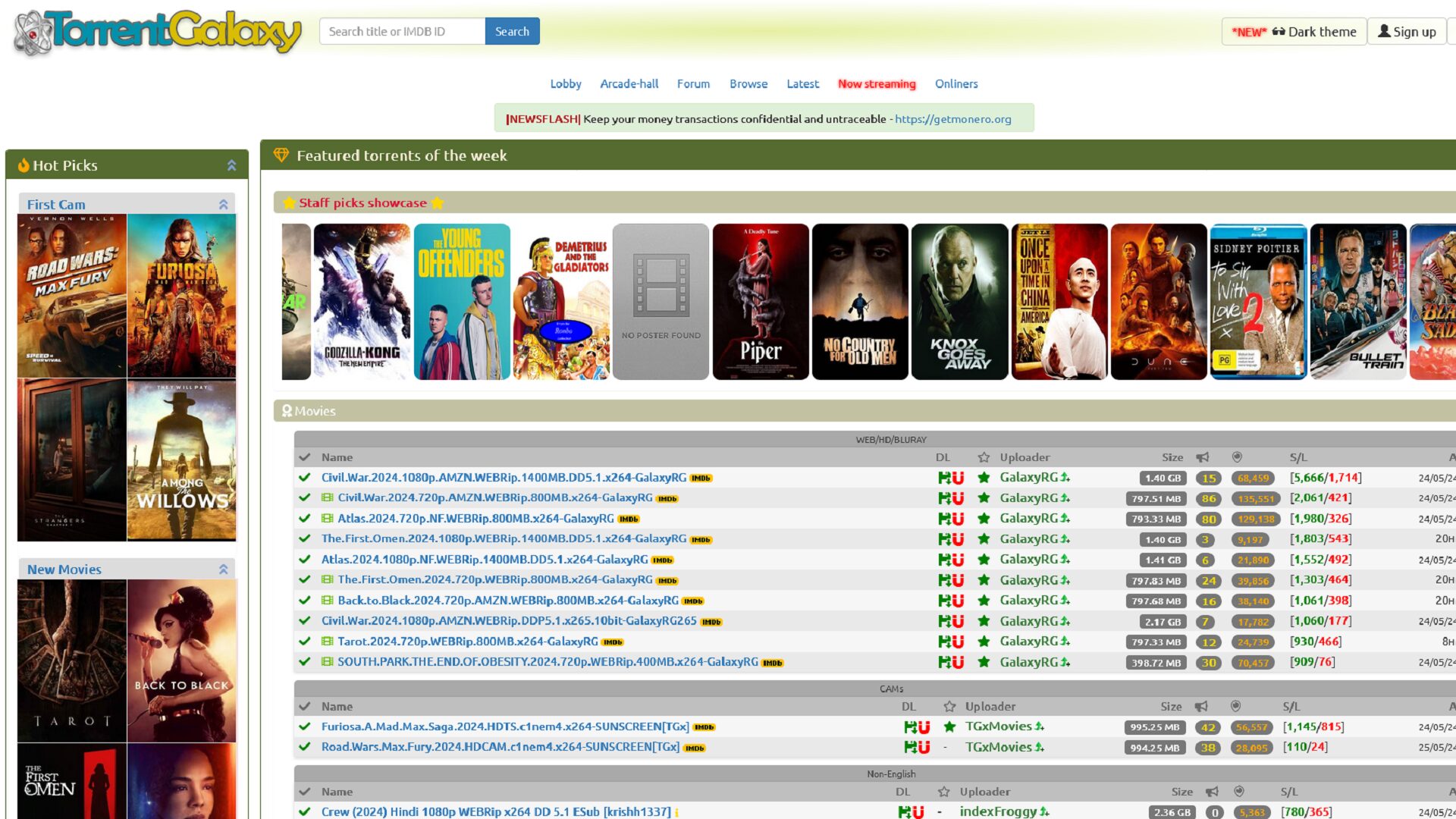Click the Search title or IMDB ID field
The width and height of the screenshot is (1456, 819).
click(x=402, y=32)
